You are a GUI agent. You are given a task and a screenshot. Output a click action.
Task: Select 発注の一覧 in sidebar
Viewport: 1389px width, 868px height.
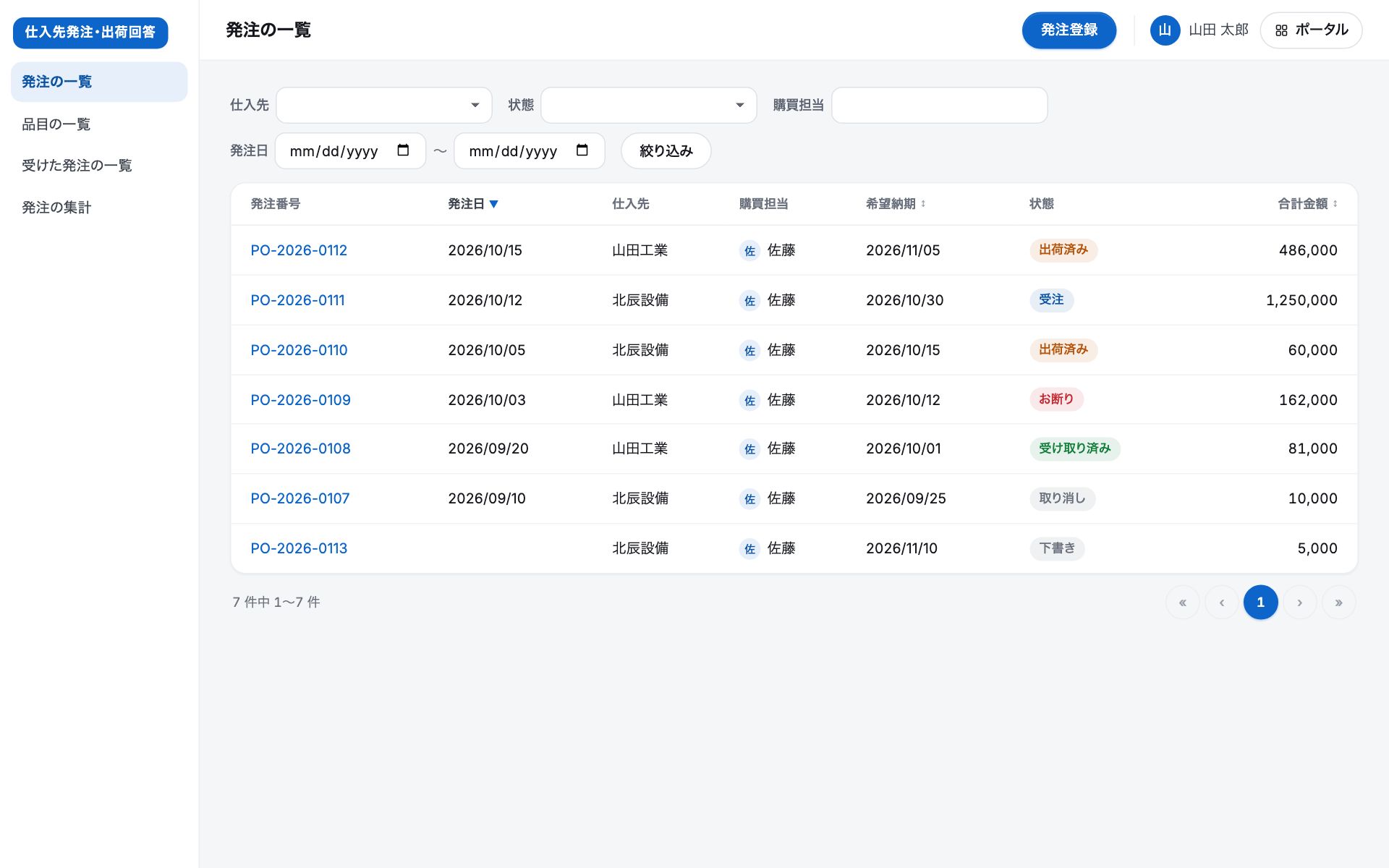[99, 82]
